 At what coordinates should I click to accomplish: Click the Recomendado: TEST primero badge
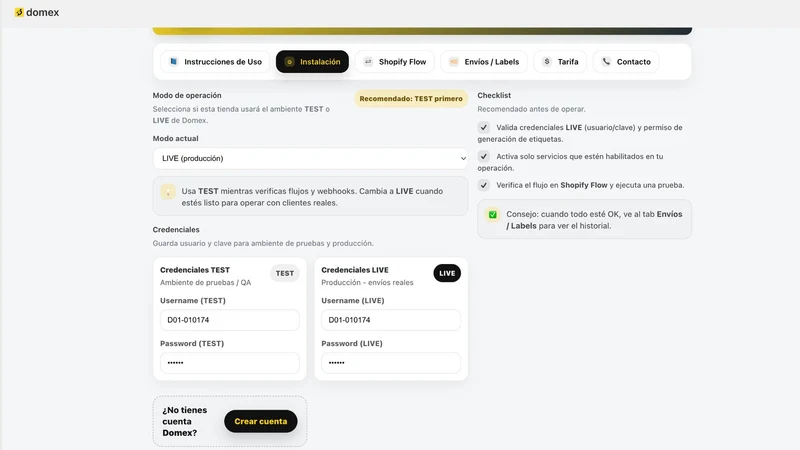(411, 99)
